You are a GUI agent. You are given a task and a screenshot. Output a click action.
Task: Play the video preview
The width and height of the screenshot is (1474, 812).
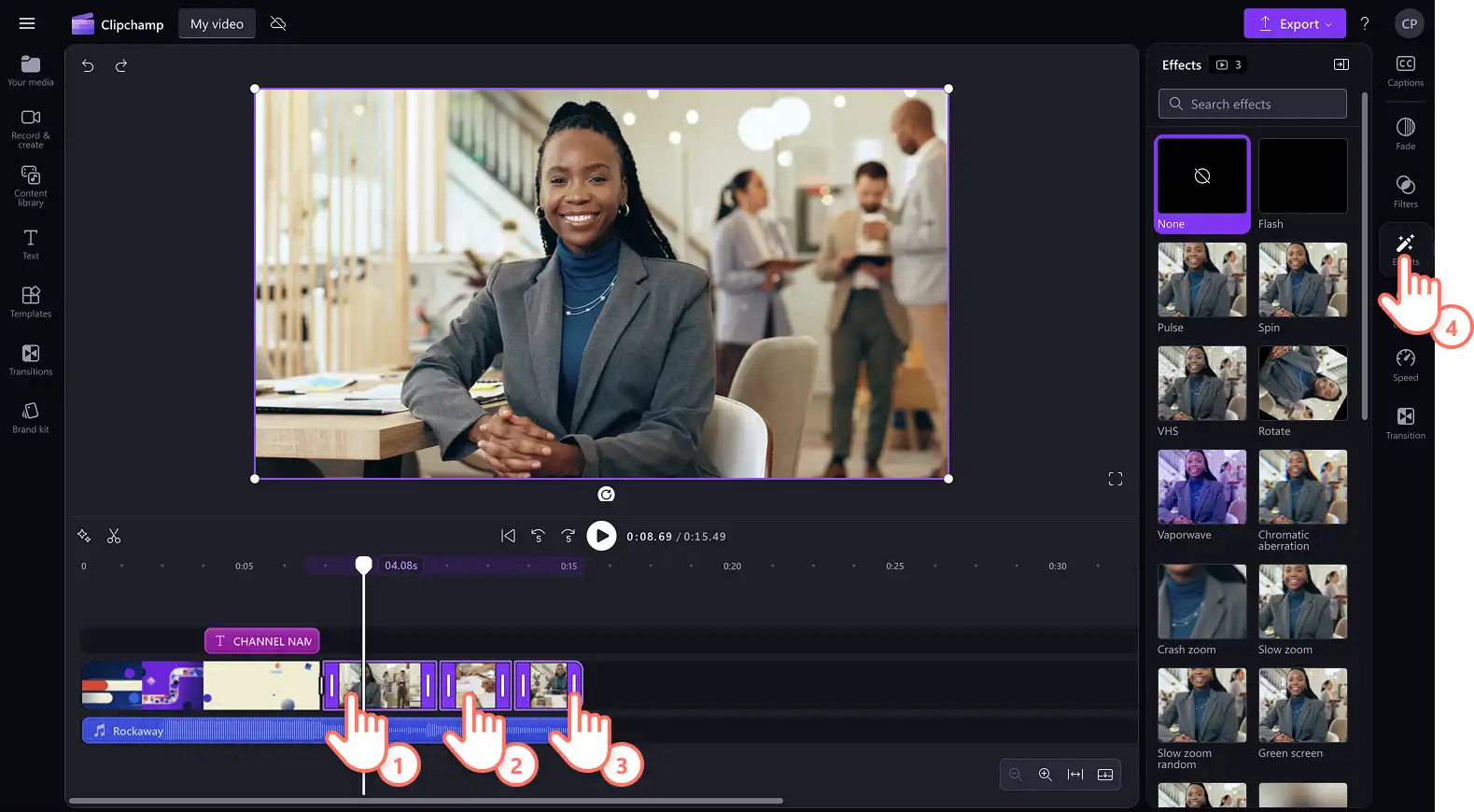(x=601, y=536)
